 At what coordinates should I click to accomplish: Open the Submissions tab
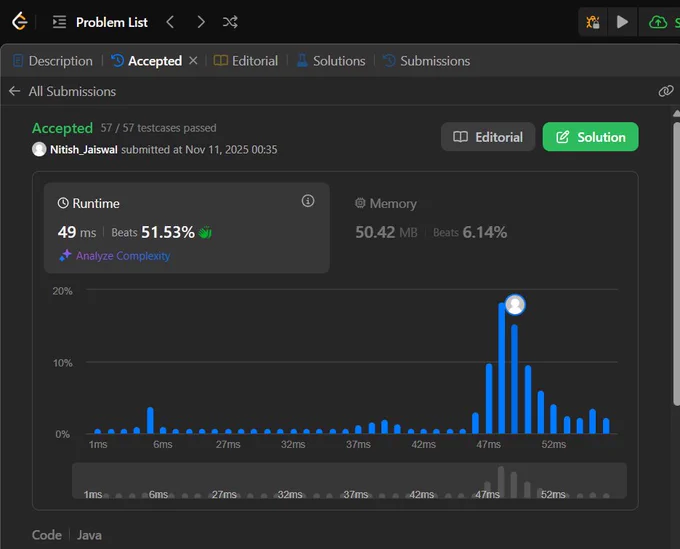[427, 61]
